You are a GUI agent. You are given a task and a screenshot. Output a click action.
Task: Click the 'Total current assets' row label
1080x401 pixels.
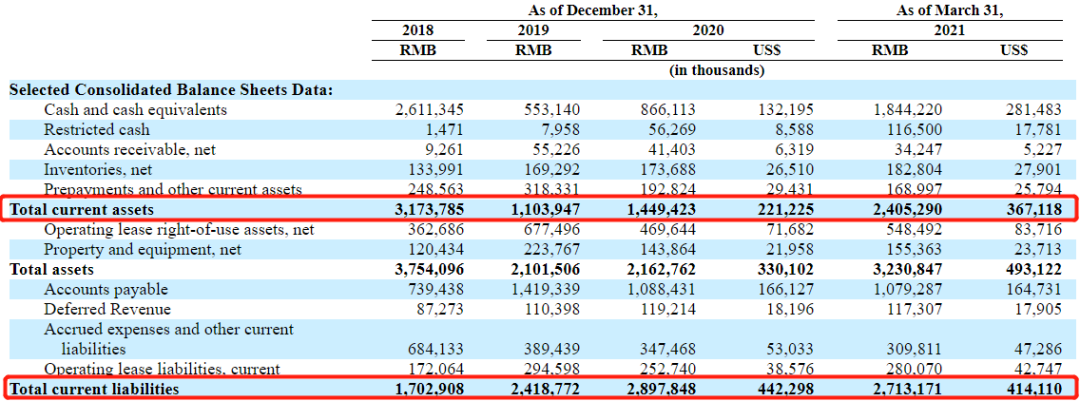(82, 209)
